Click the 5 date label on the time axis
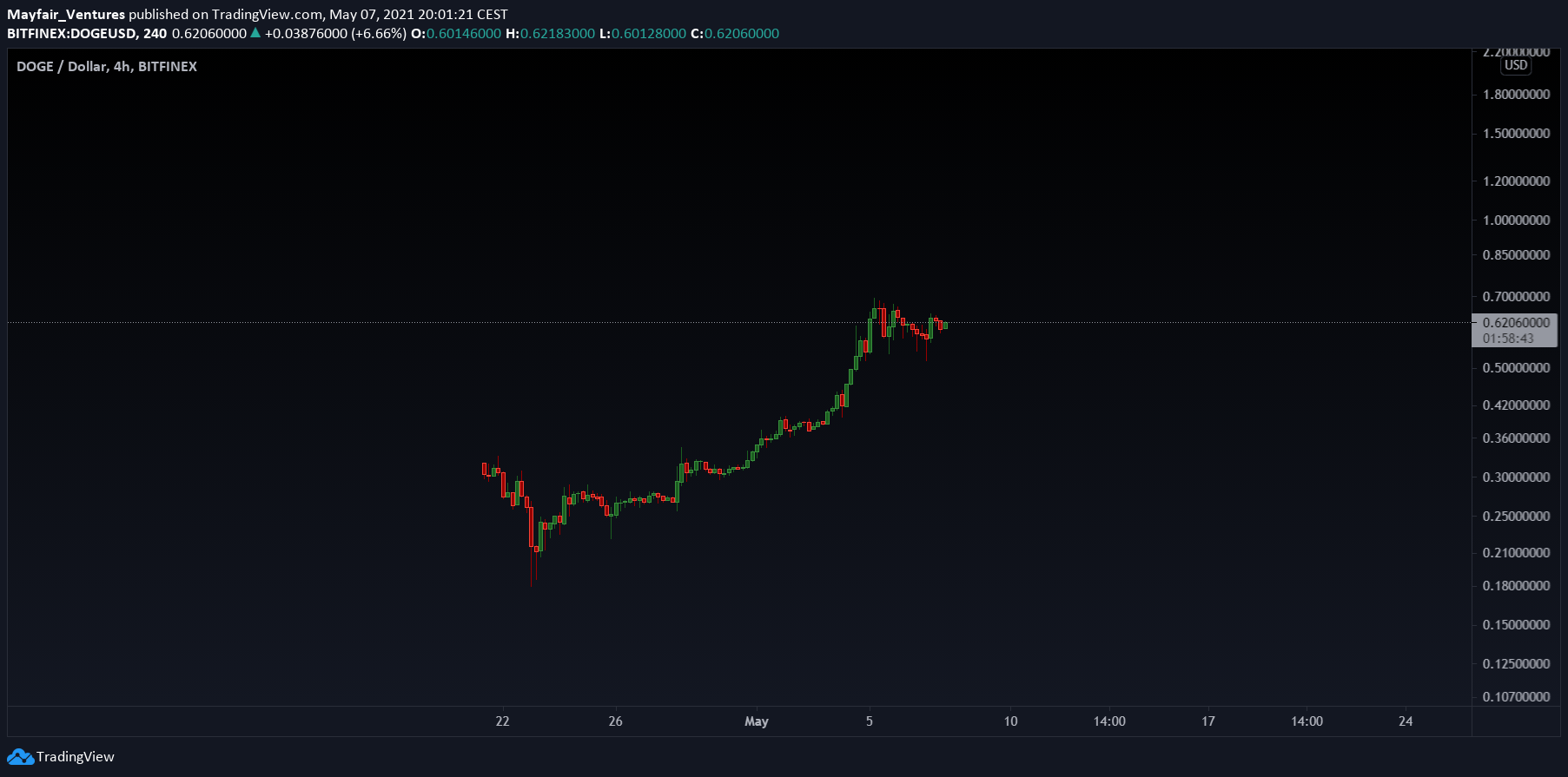 coord(870,721)
